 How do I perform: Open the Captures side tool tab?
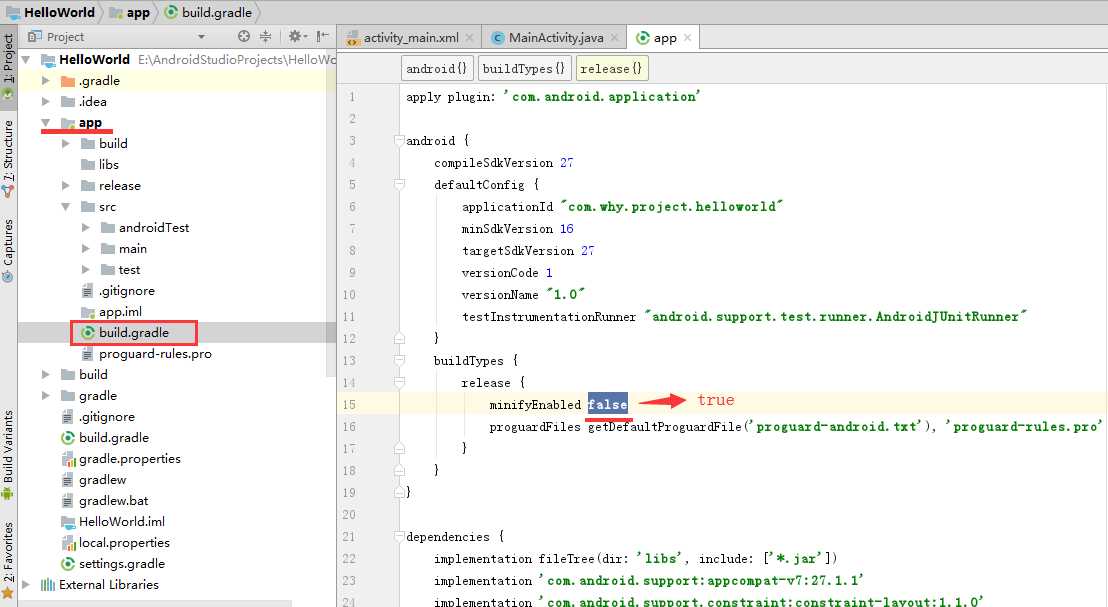8,250
